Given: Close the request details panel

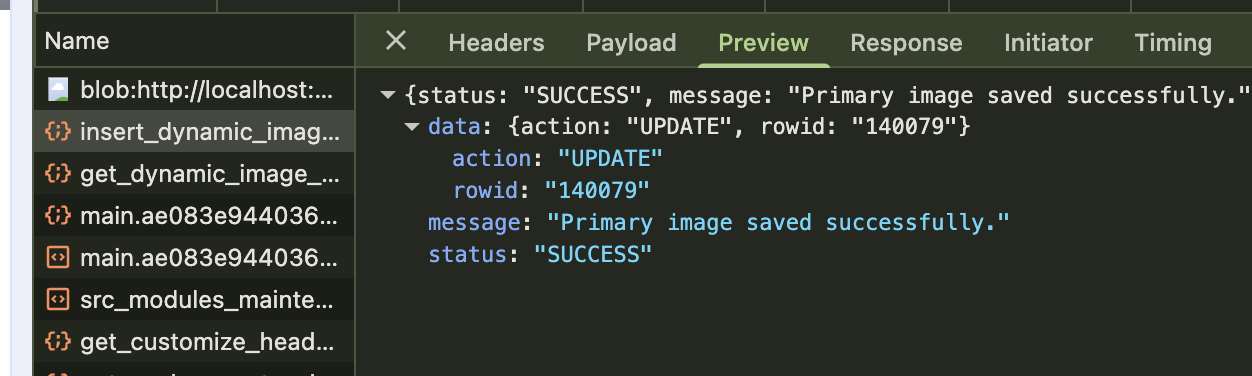Looking at the screenshot, I should (x=396, y=41).
